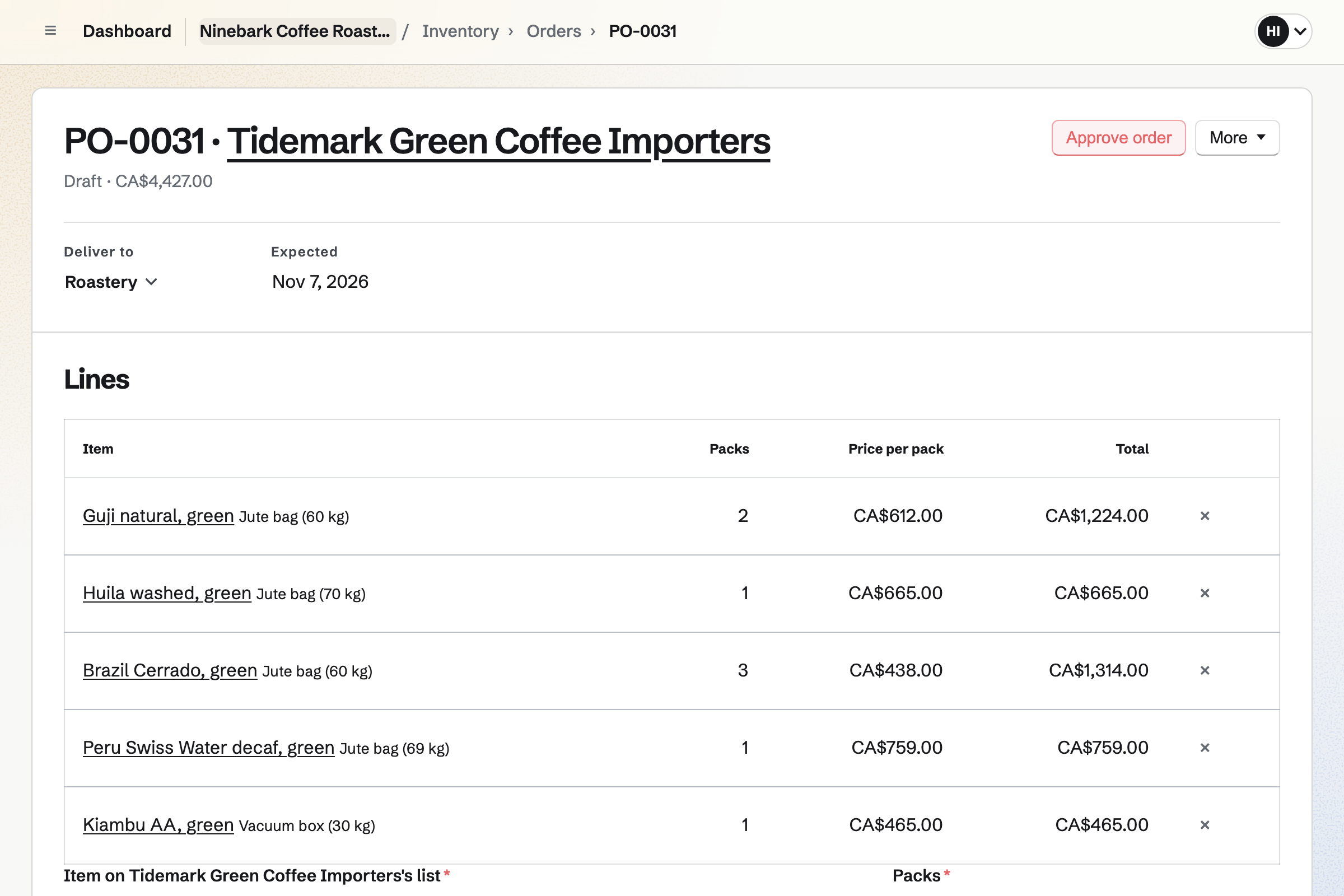Click Peru decaf price CA$759.00
Viewport: 1344px width, 896px height.
pos(897,748)
